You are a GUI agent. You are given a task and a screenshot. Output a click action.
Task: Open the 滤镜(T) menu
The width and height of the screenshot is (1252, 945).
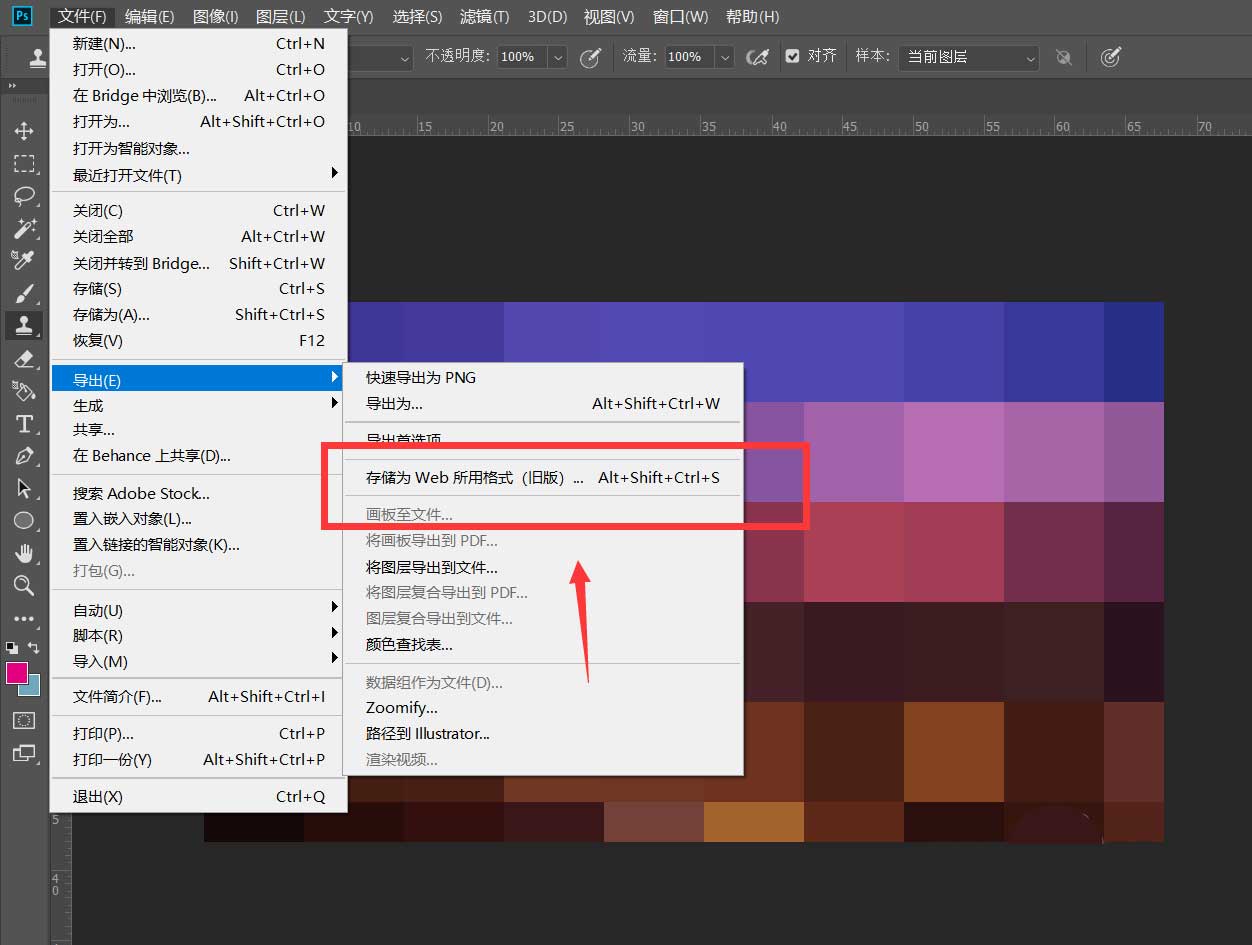pos(484,16)
